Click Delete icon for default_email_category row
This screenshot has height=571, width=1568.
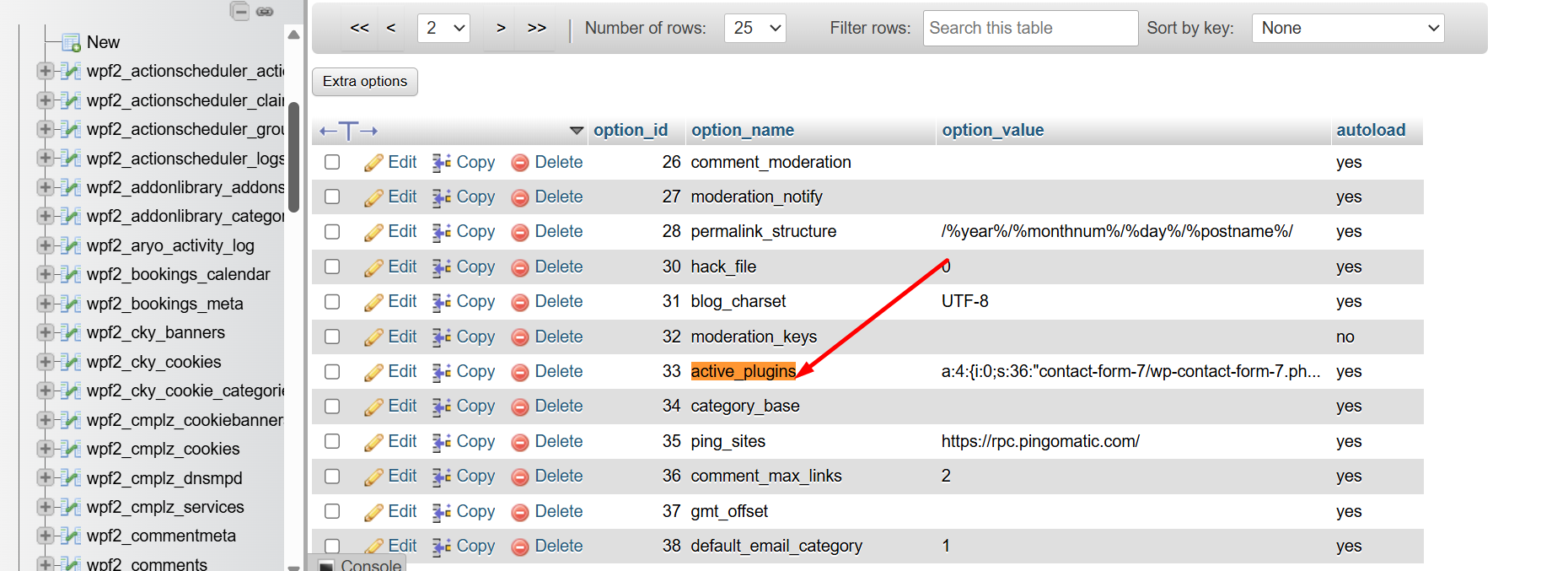520,547
